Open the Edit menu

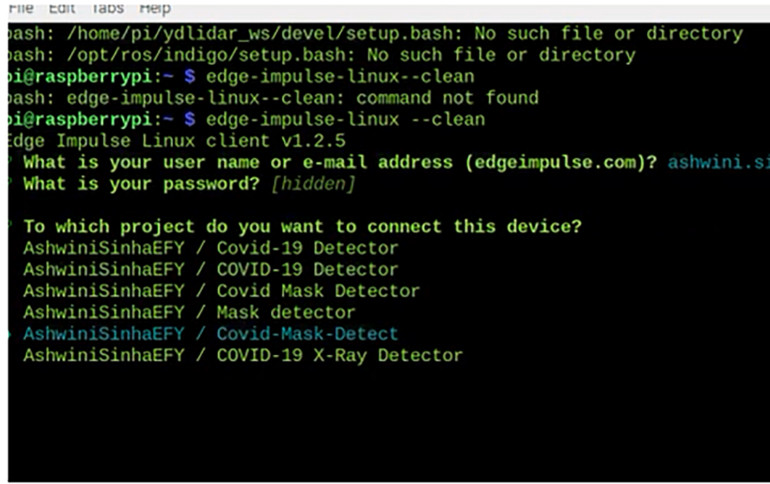[x=62, y=8]
